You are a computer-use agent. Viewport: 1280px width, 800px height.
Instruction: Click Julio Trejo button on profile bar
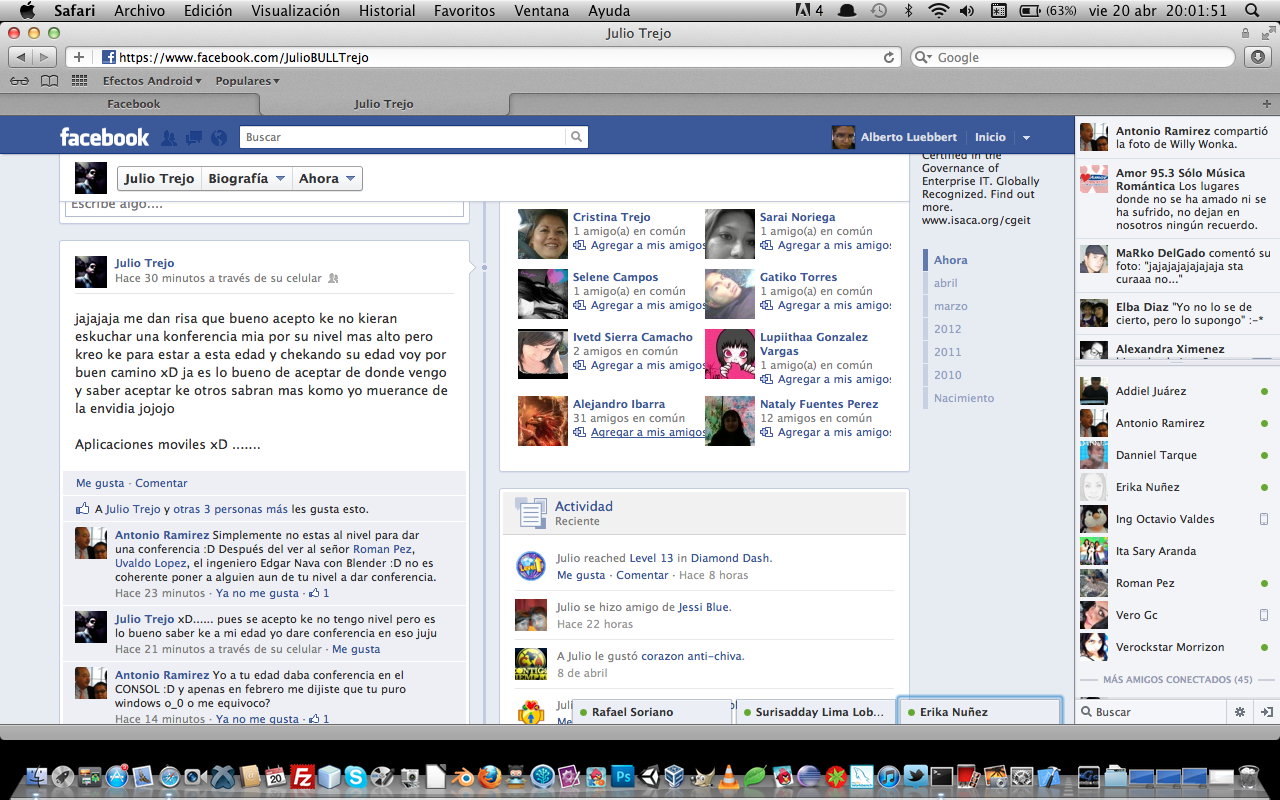[x=159, y=178]
